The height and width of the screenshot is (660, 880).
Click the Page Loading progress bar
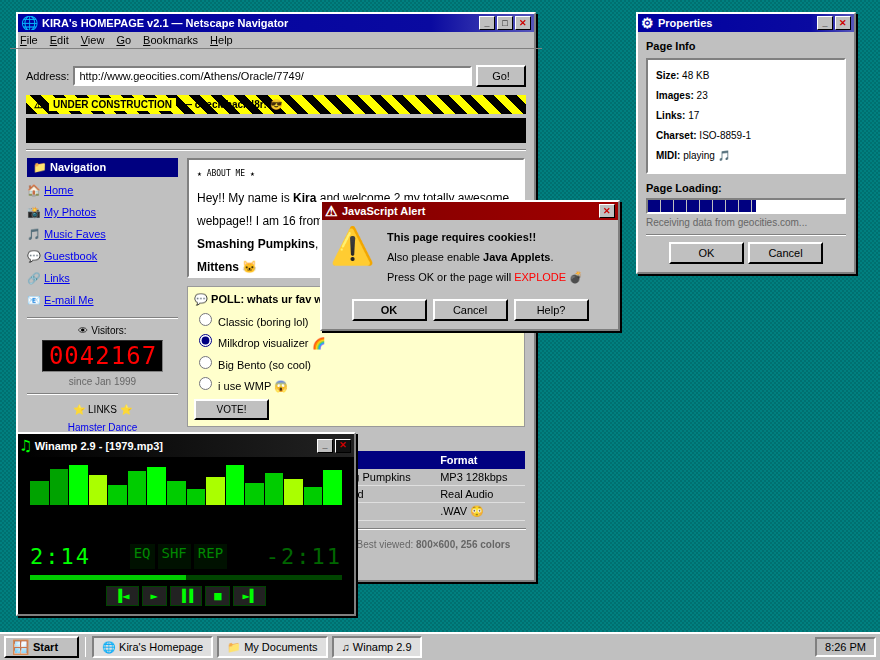click(746, 206)
